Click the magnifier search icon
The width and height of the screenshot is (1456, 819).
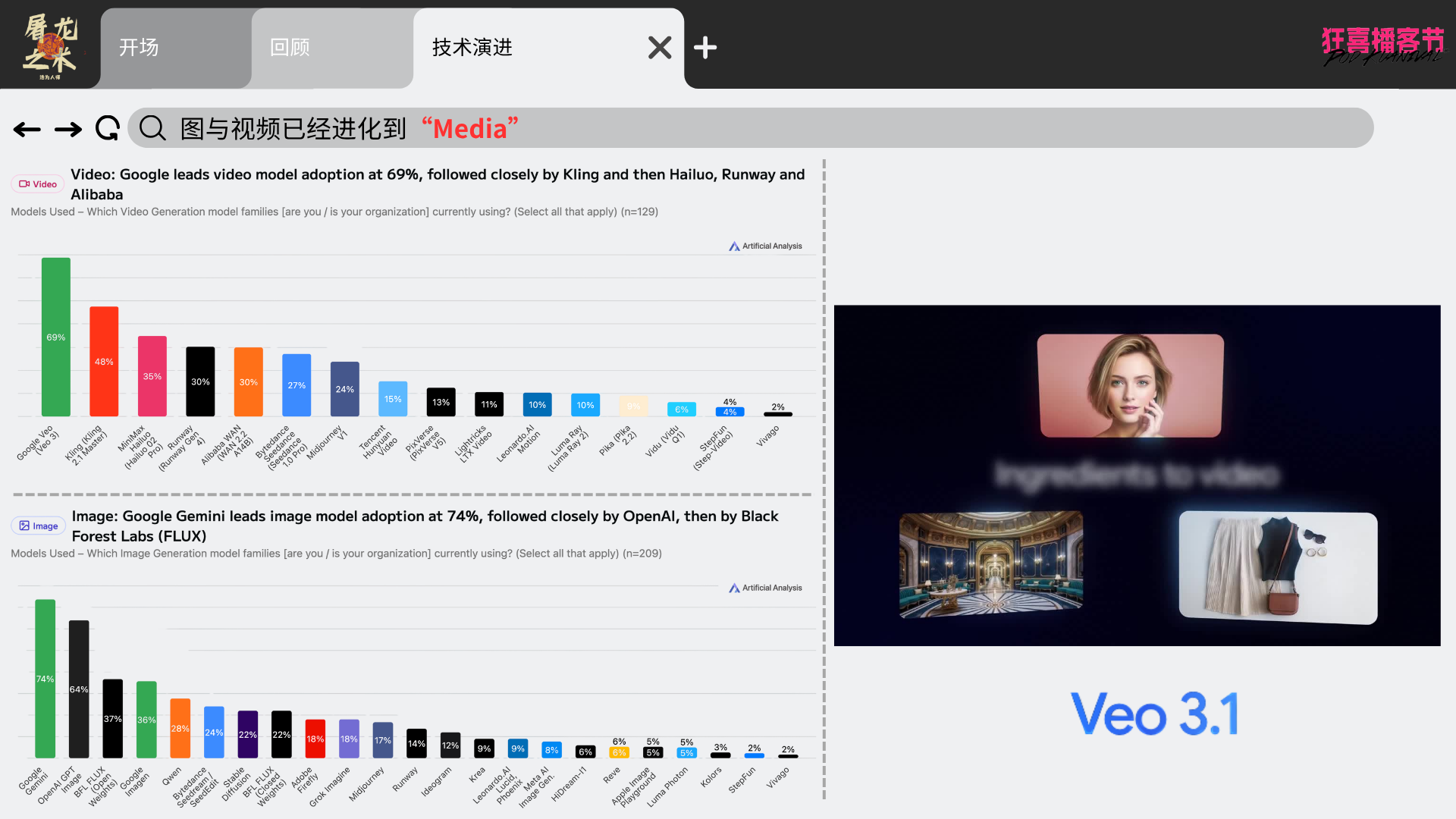point(152,128)
